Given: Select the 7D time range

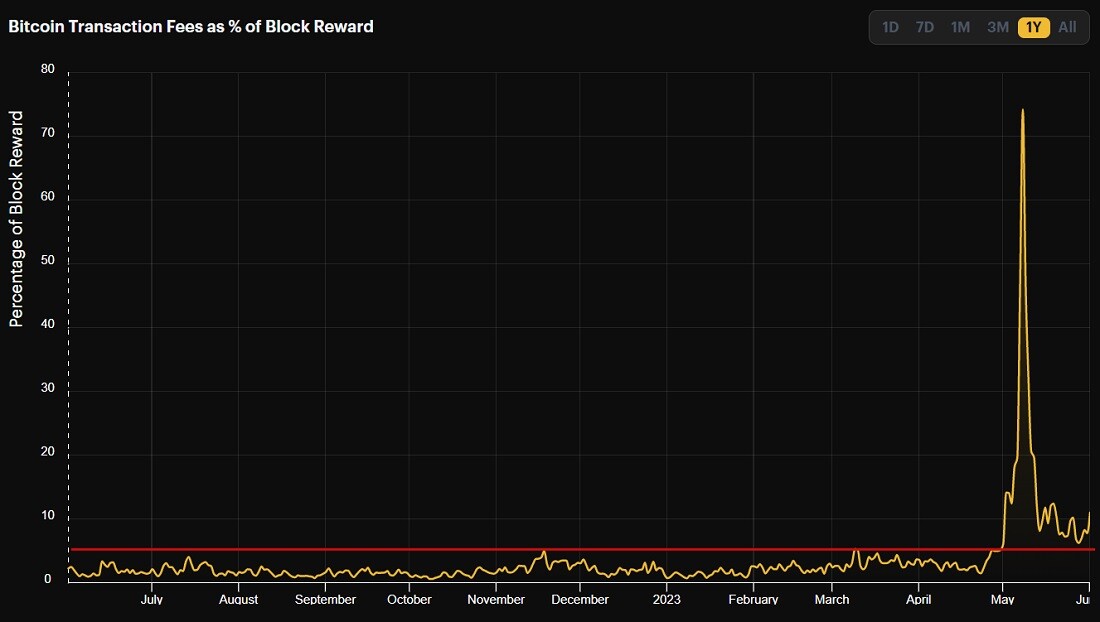Looking at the screenshot, I should click(925, 27).
